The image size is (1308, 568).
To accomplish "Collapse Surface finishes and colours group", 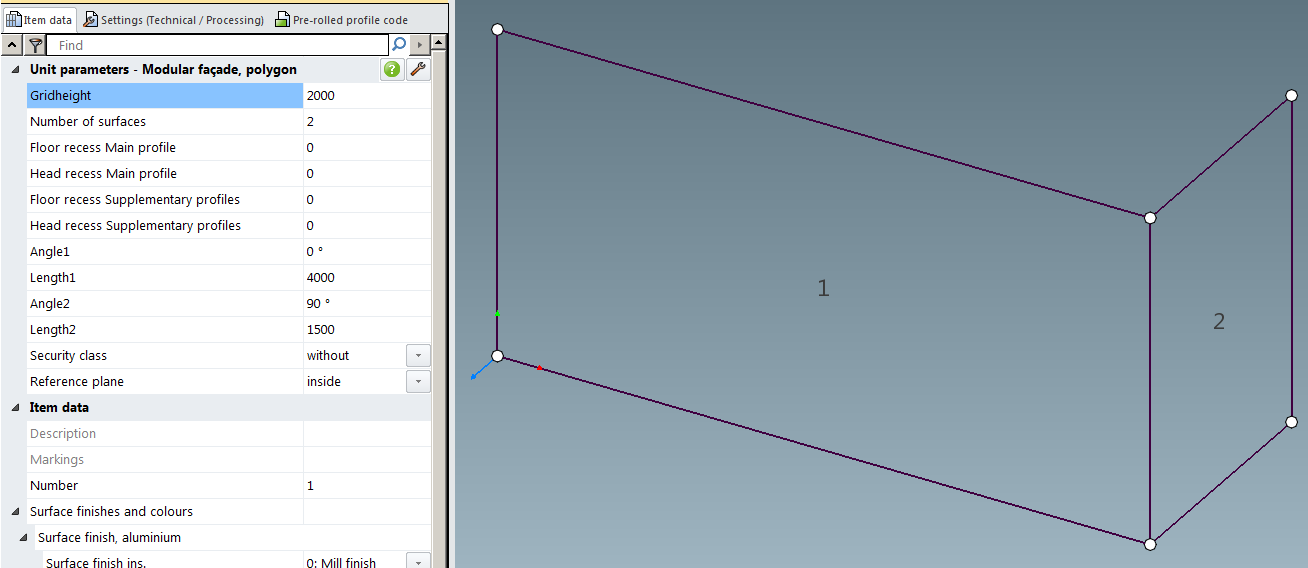I will [15, 512].
